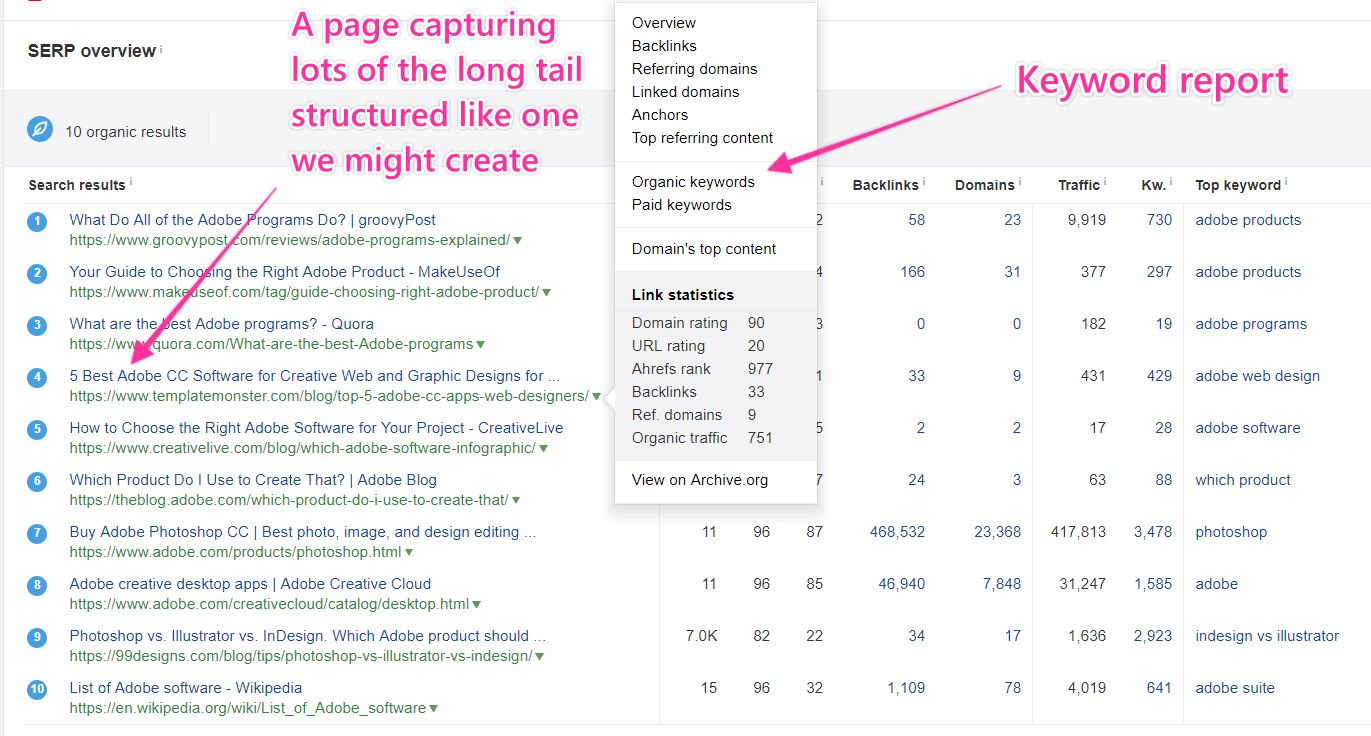Open '5 Best Adobe CC Software' result title
This screenshot has width=1371, height=736.
[315, 376]
